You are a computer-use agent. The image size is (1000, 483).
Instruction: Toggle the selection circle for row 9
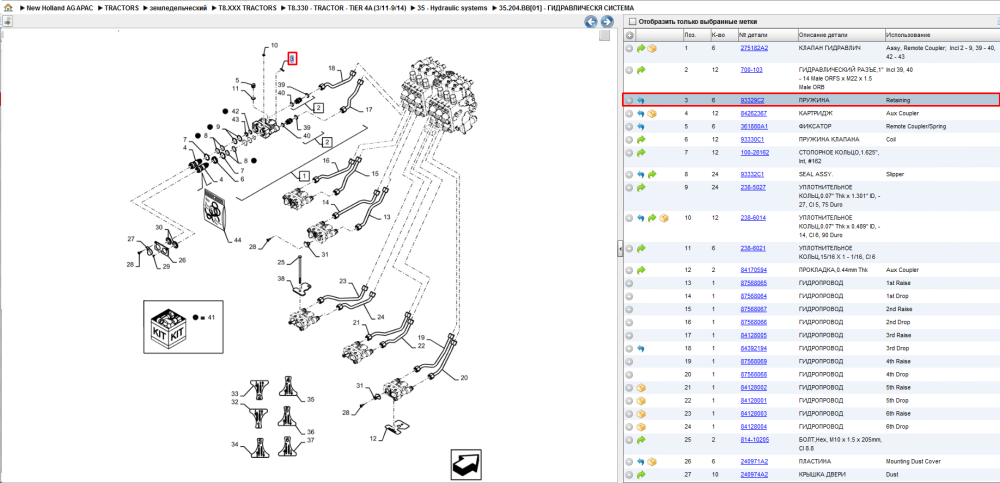629,188
